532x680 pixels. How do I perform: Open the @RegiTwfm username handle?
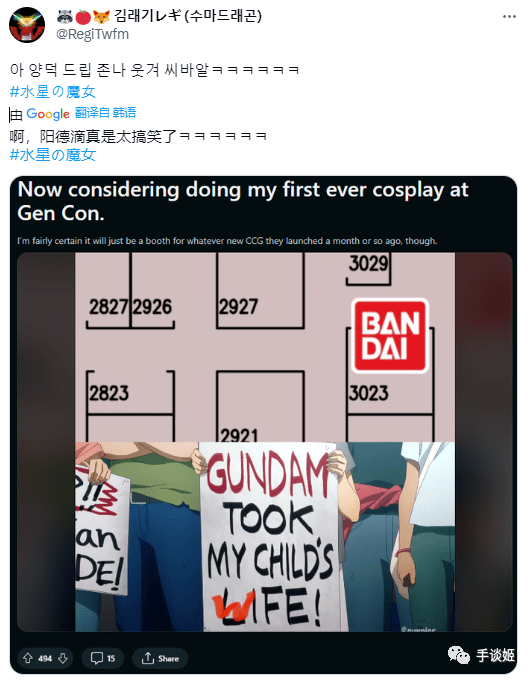click(92, 34)
